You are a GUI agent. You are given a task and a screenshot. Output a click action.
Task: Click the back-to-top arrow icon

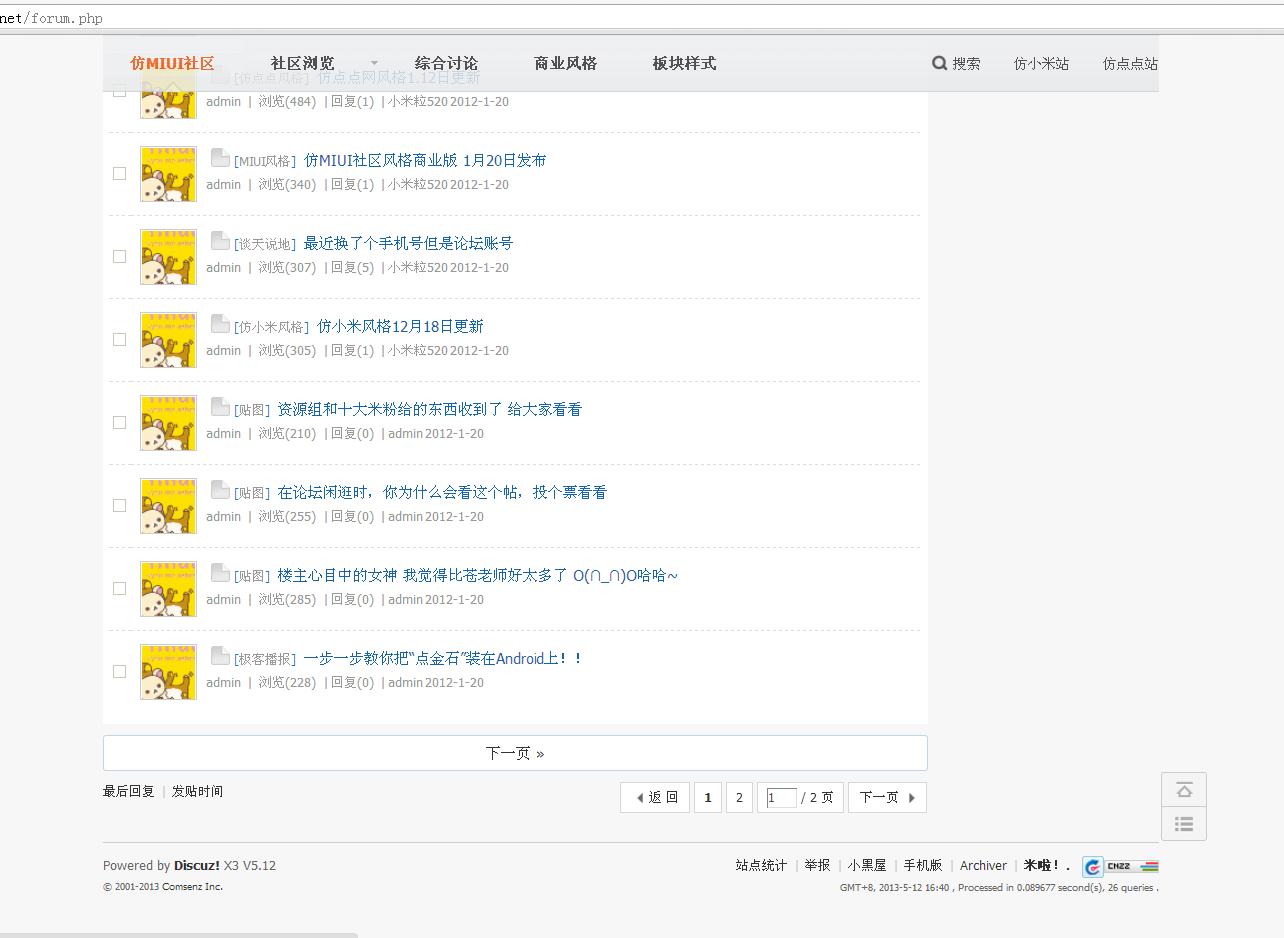[x=1184, y=790]
